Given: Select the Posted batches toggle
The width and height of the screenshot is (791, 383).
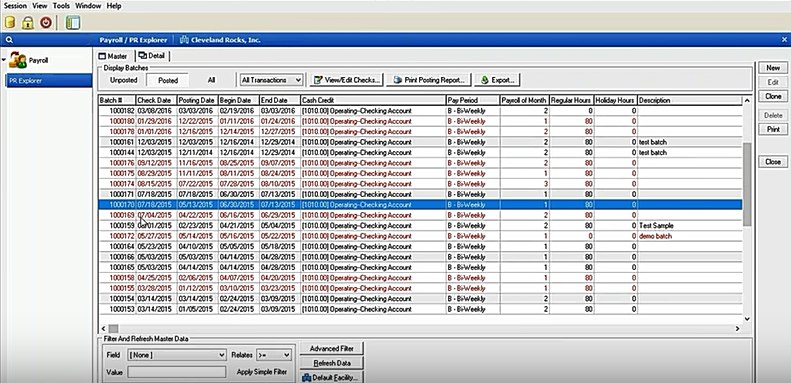Looking at the screenshot, I should pos(168,80).
